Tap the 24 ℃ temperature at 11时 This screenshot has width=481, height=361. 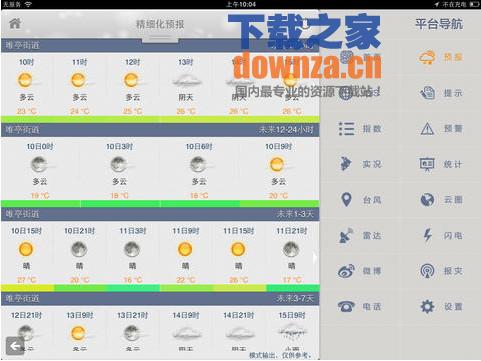tap(80, 111)
